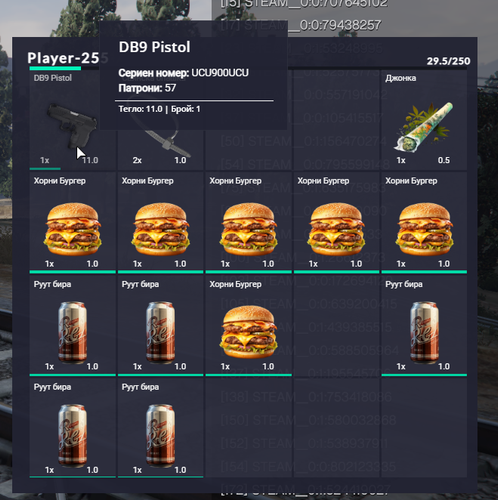Click the second Хорни Бургер in the burger row

point(160,222)
